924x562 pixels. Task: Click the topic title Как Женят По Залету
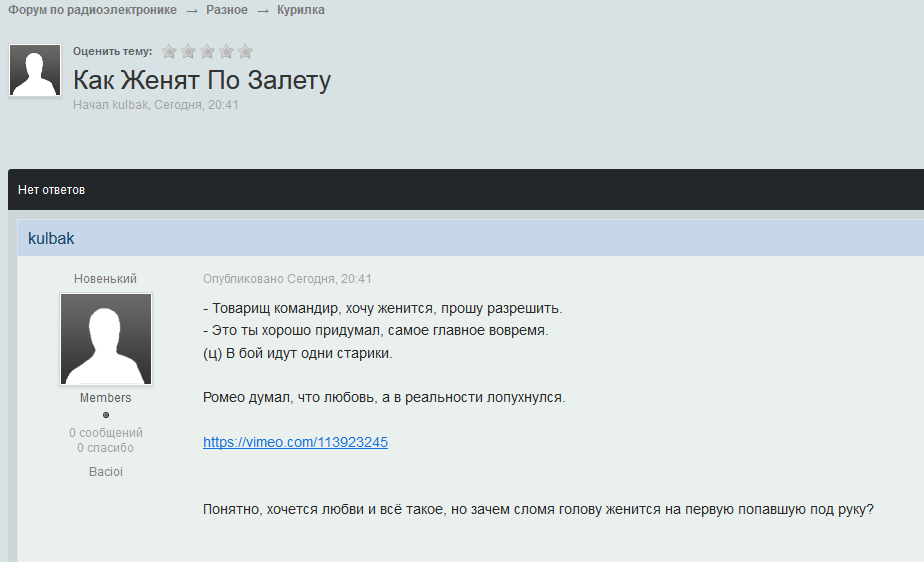coord(202,80)
